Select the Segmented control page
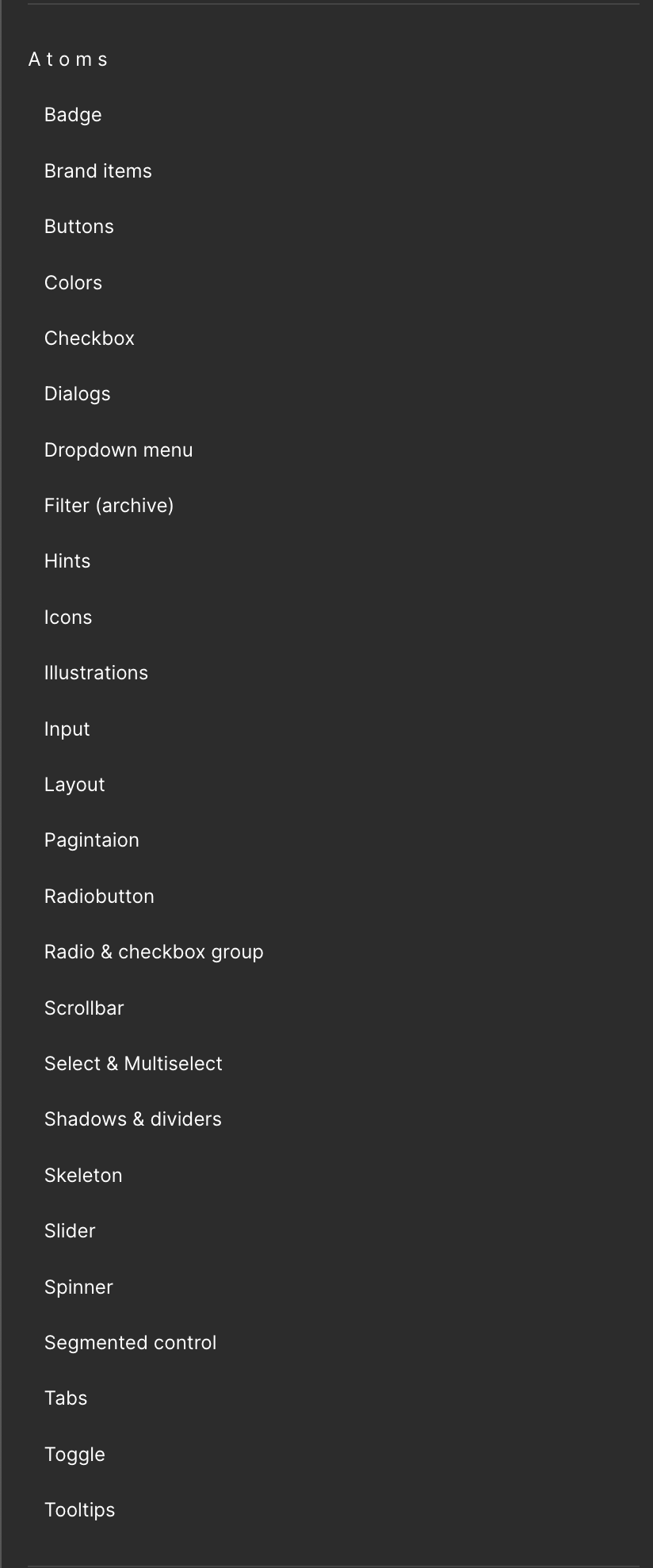653x1568 pixels. pos(130,1343)
